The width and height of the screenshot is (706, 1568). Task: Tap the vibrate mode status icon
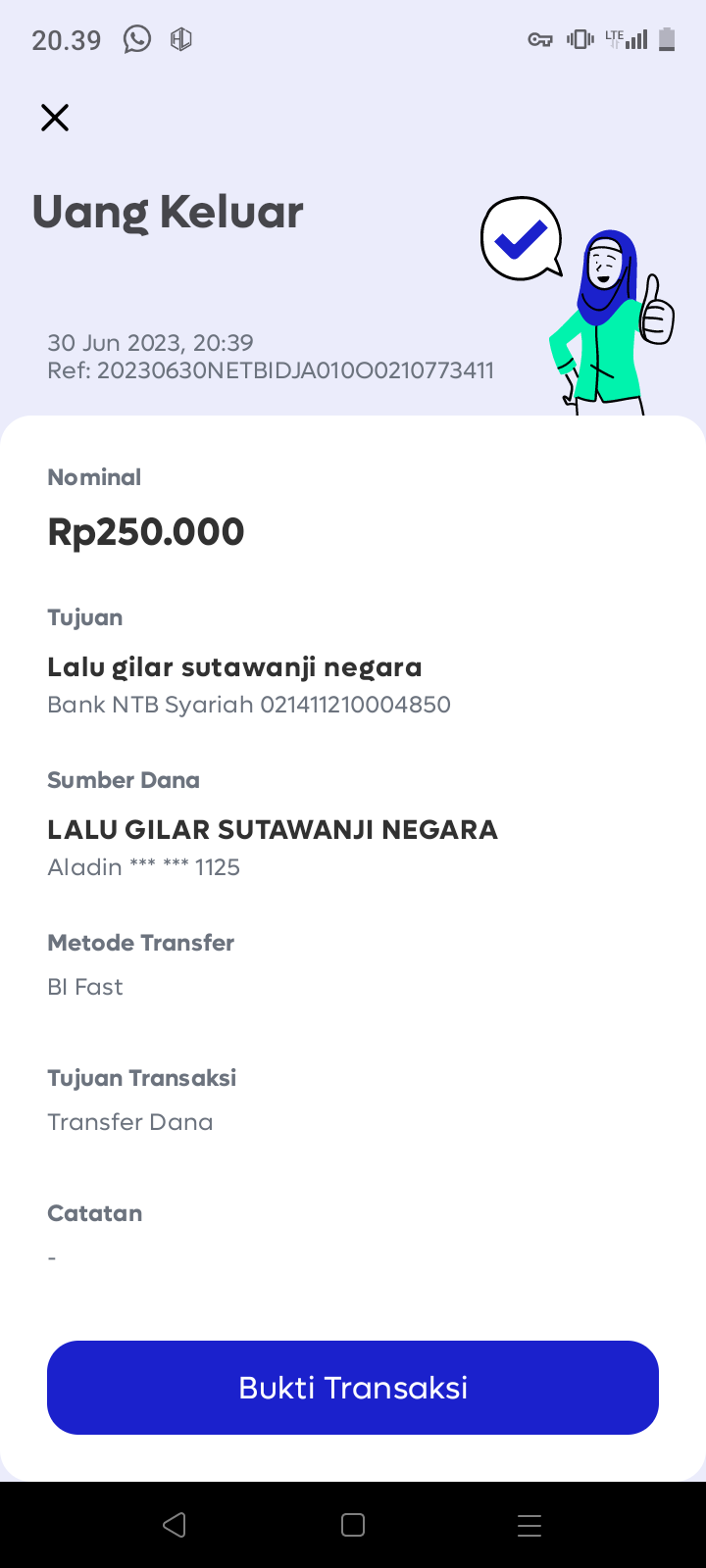click(x=580, y=39)
